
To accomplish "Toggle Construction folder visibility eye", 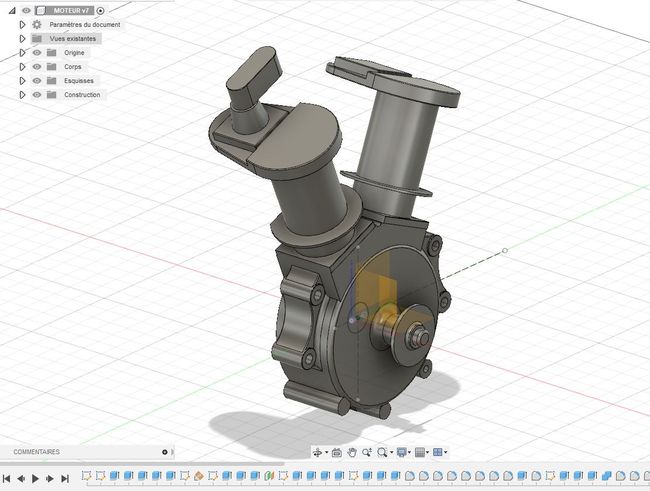I will 37,95.
